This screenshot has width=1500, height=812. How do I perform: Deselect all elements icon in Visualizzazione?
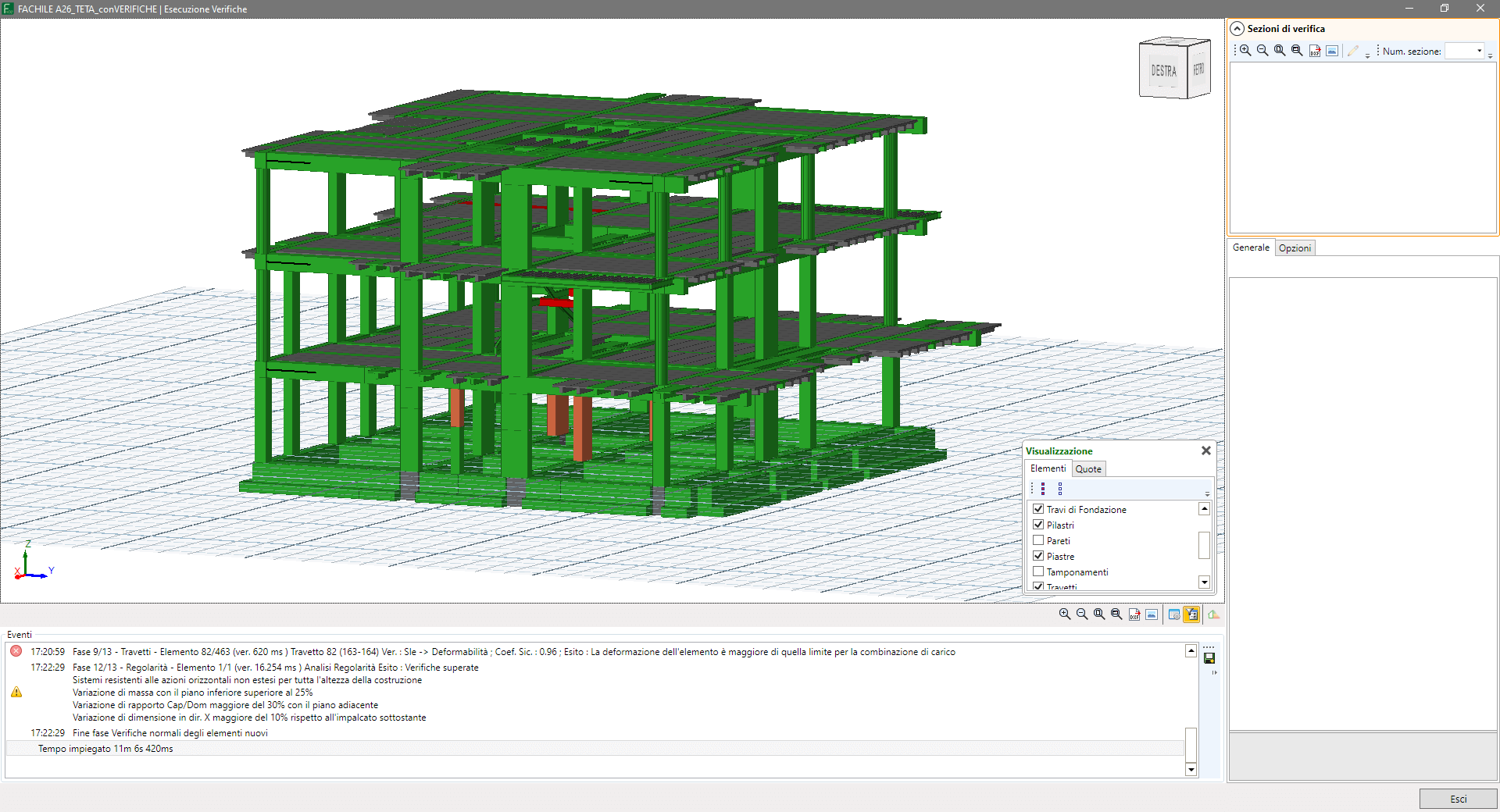(1060, 489)
